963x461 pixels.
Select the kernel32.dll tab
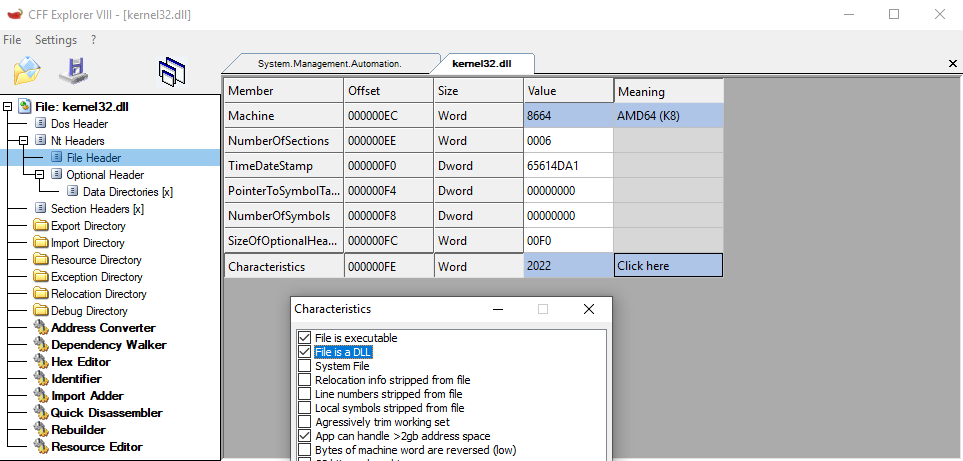click(482, 63)
